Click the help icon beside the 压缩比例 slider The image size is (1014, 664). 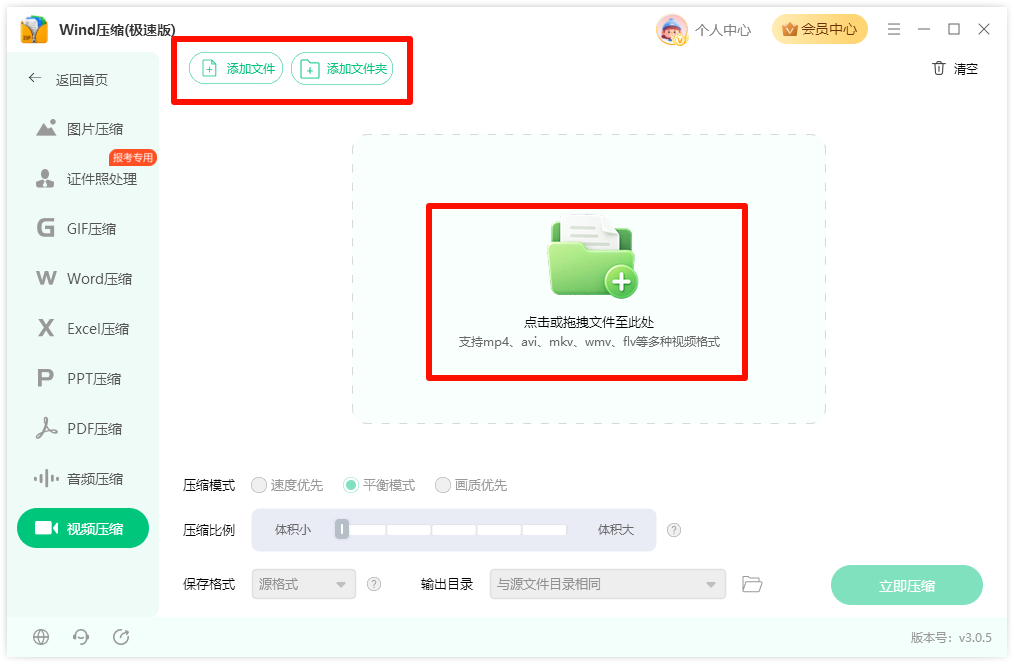click(x=674, y=530)
